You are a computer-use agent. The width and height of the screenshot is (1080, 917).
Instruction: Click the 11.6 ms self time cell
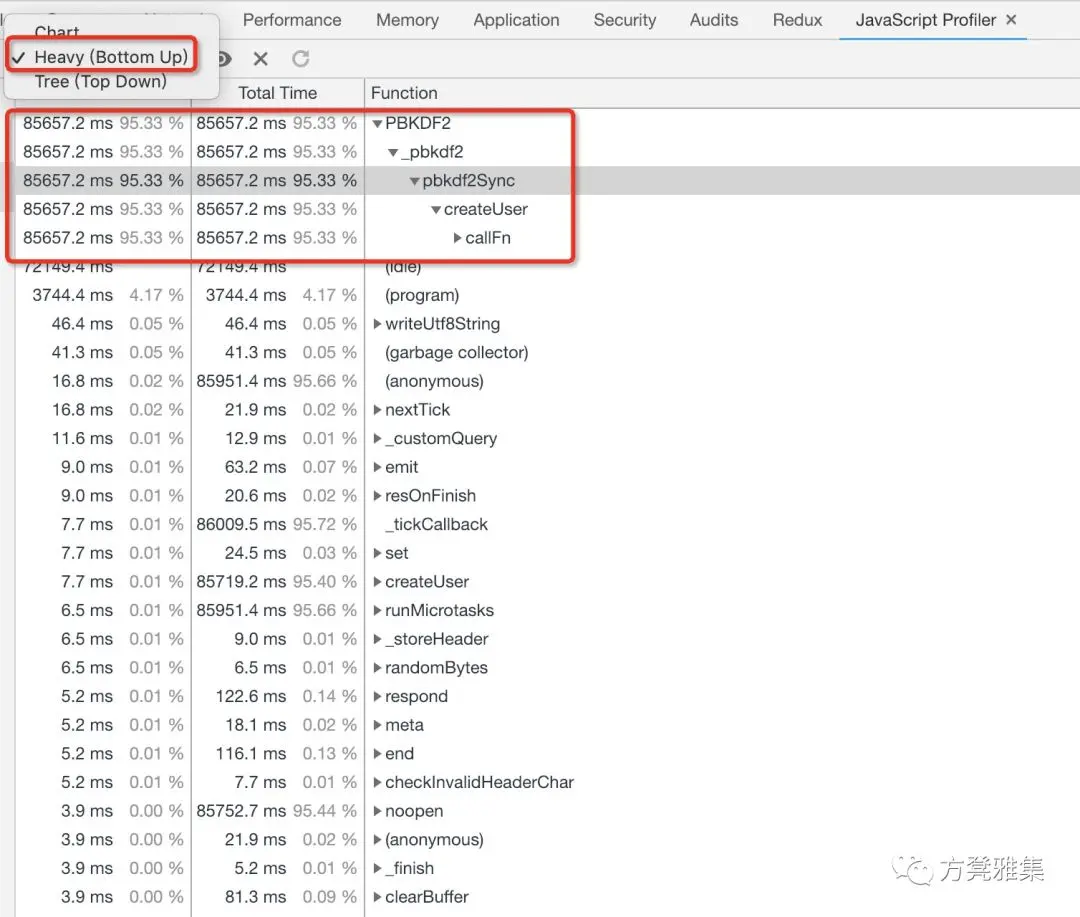[82, 438]
